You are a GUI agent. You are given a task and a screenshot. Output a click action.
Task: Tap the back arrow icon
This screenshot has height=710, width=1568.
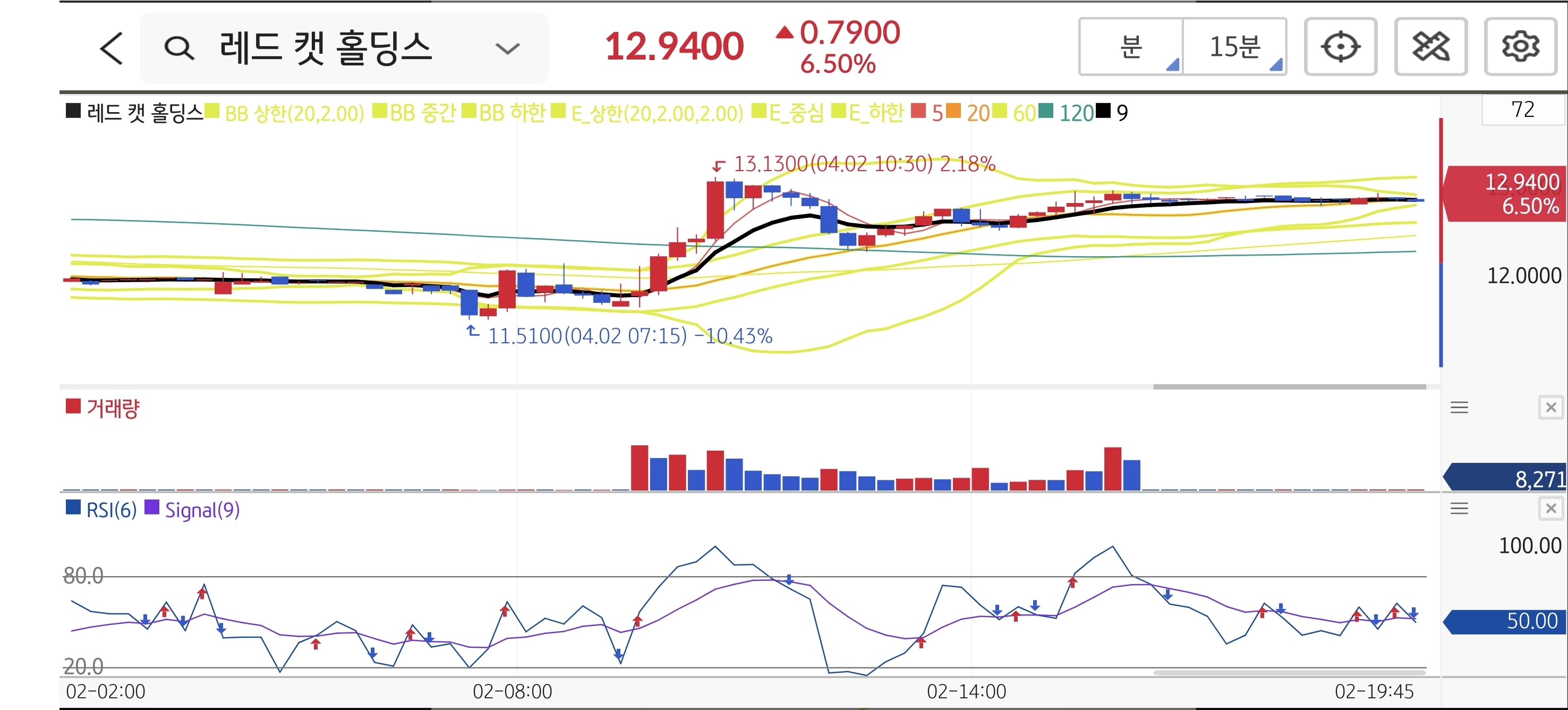pyautogui.click(x=112, y=48)
